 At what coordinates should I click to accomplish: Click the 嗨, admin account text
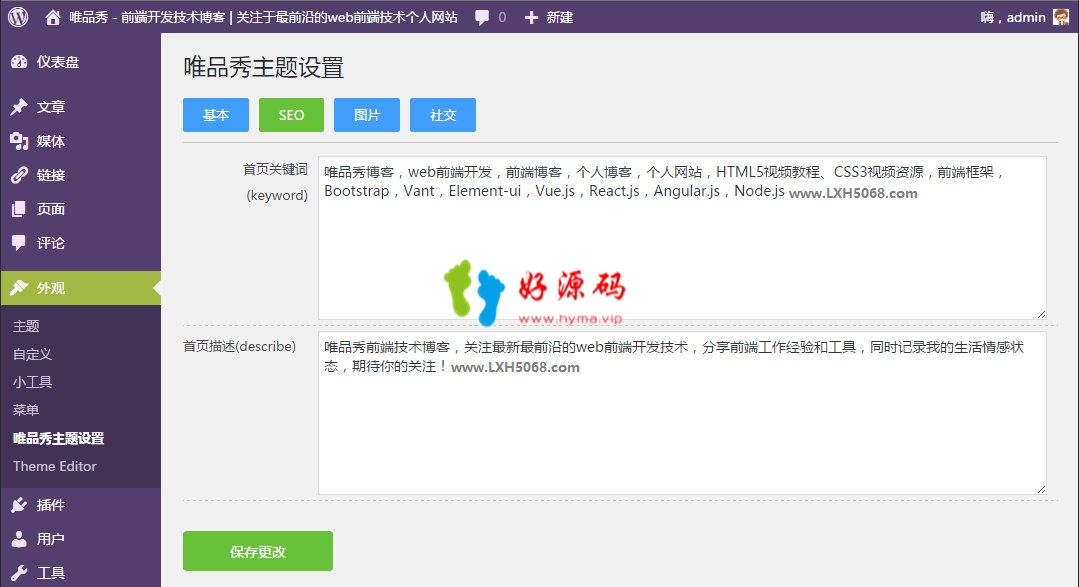pos(1013,17)
